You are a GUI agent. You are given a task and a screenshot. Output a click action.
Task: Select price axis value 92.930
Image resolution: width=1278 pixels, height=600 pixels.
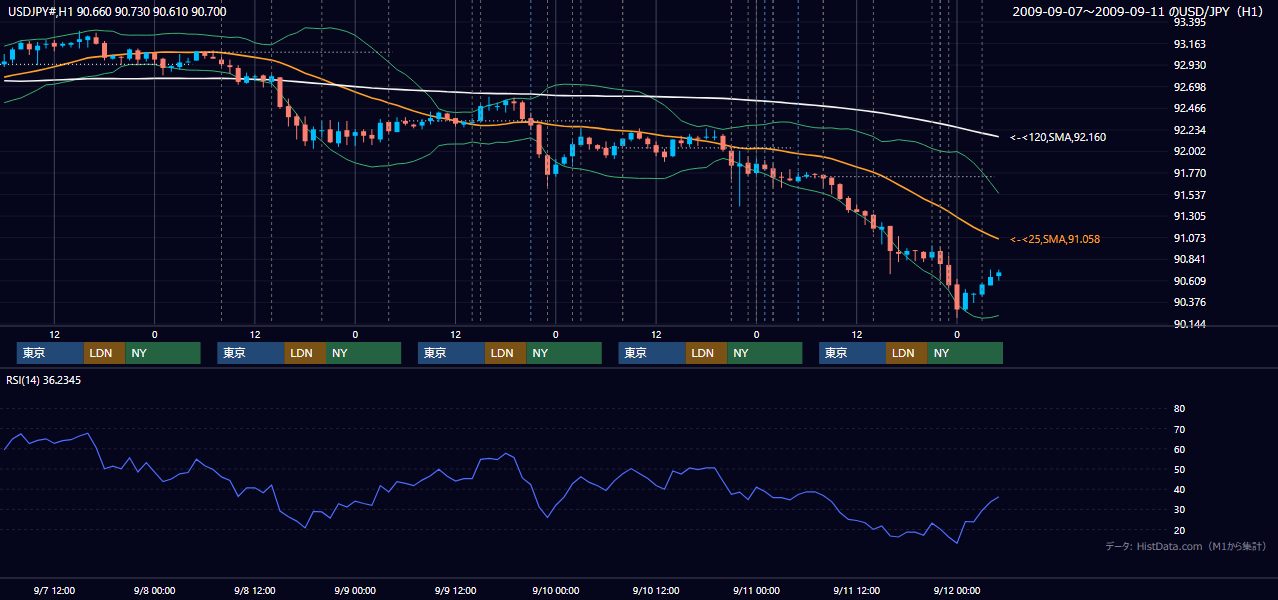click(1189, 65)
